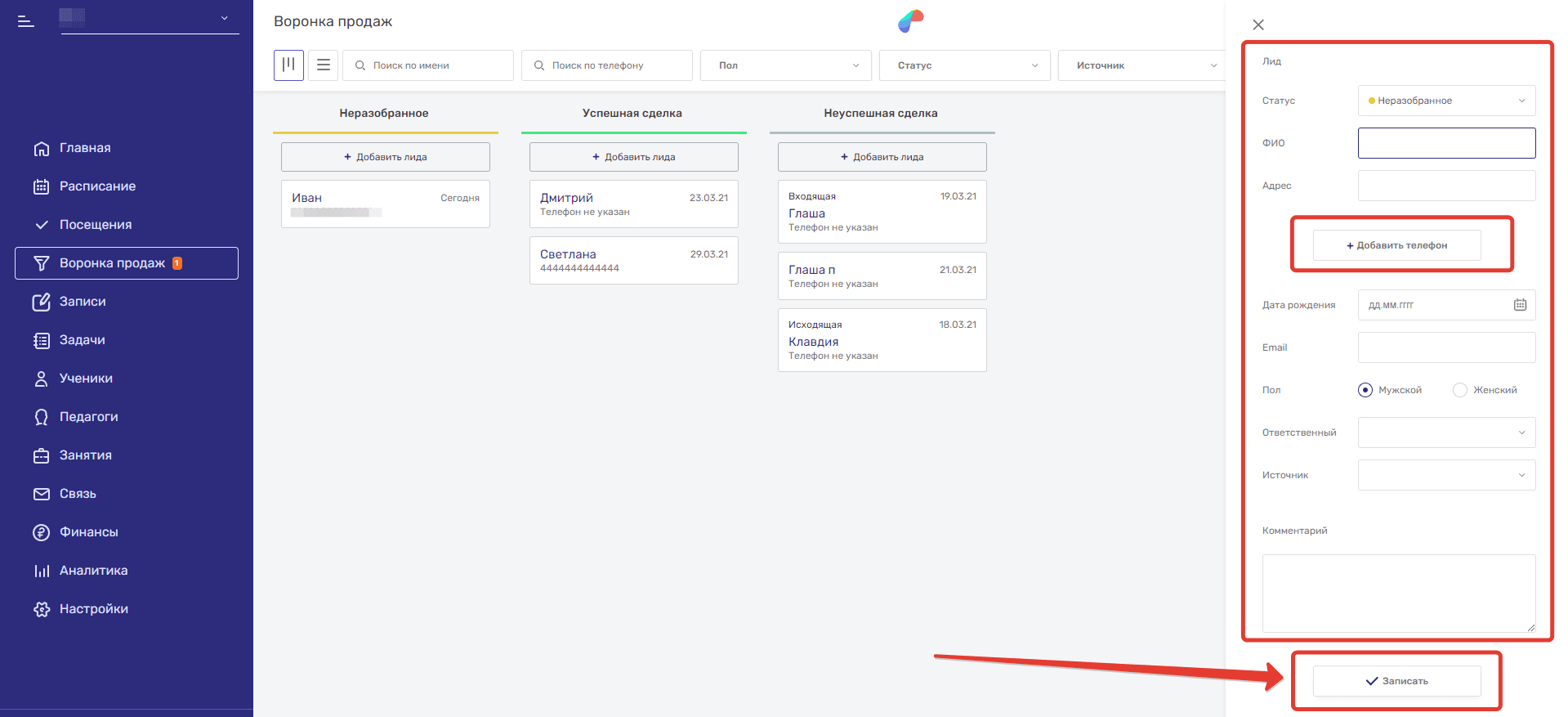Expand the Статус dropdown in lead form

[1446, 101]
